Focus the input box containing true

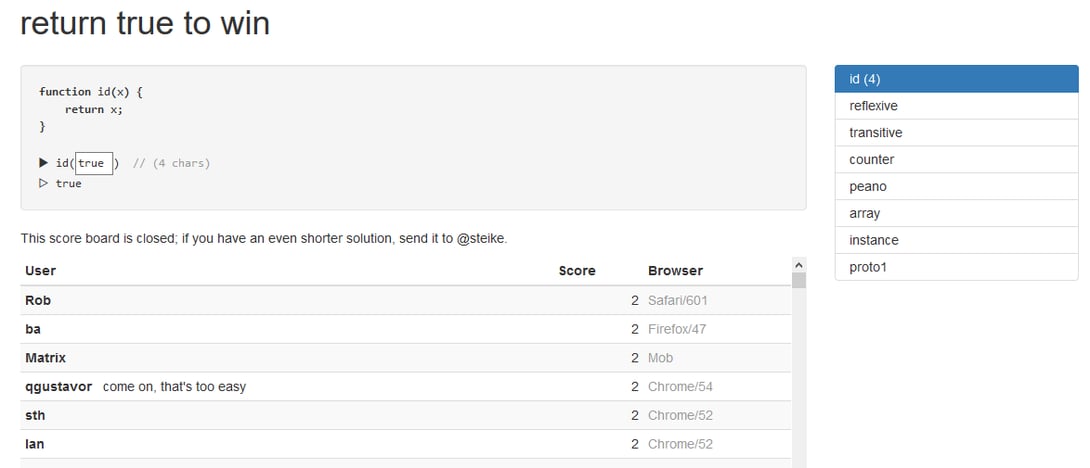tap(94, 163)
